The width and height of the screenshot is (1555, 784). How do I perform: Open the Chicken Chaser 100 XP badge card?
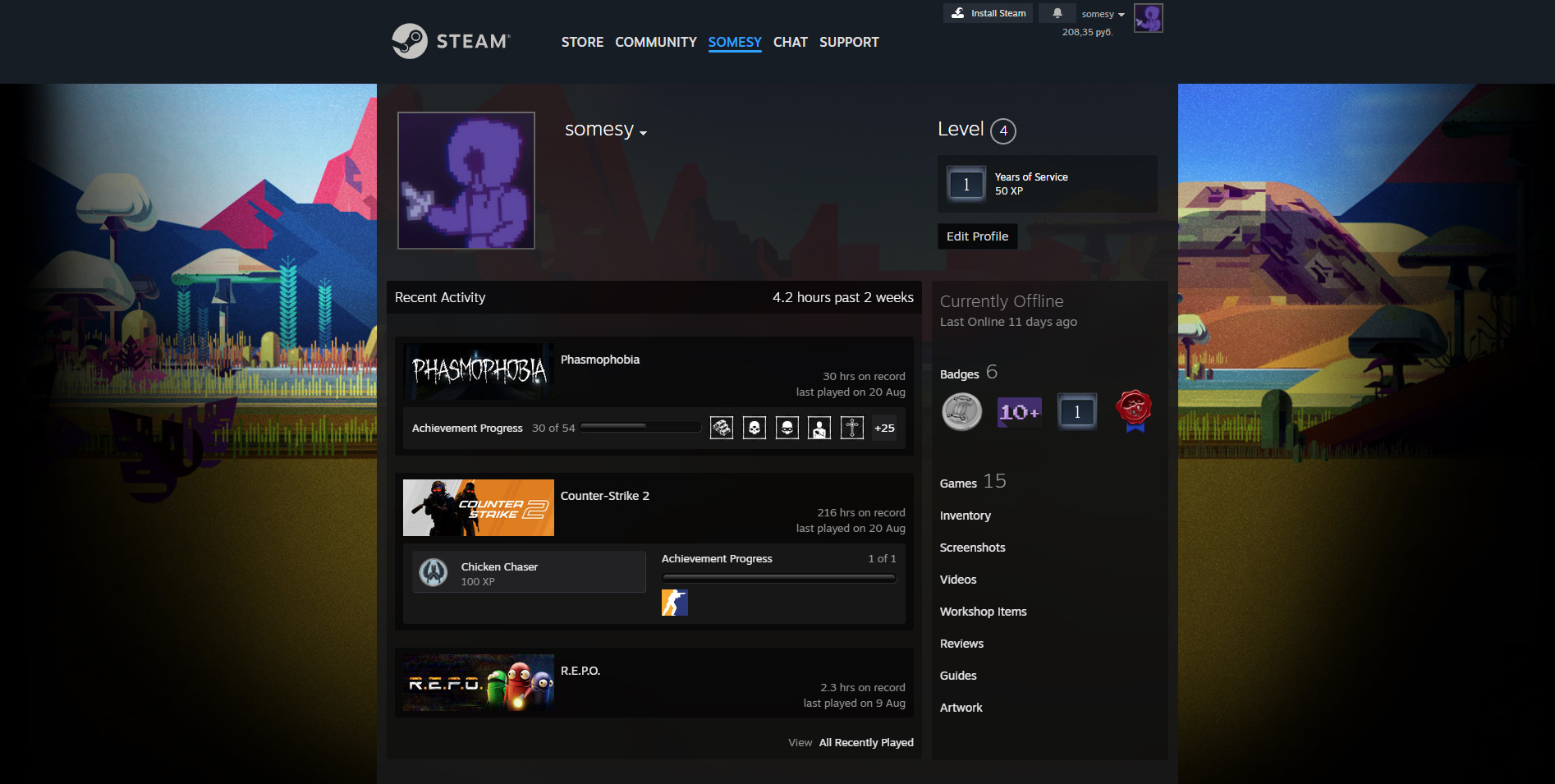pyautogui.click(x=529, y=571)
